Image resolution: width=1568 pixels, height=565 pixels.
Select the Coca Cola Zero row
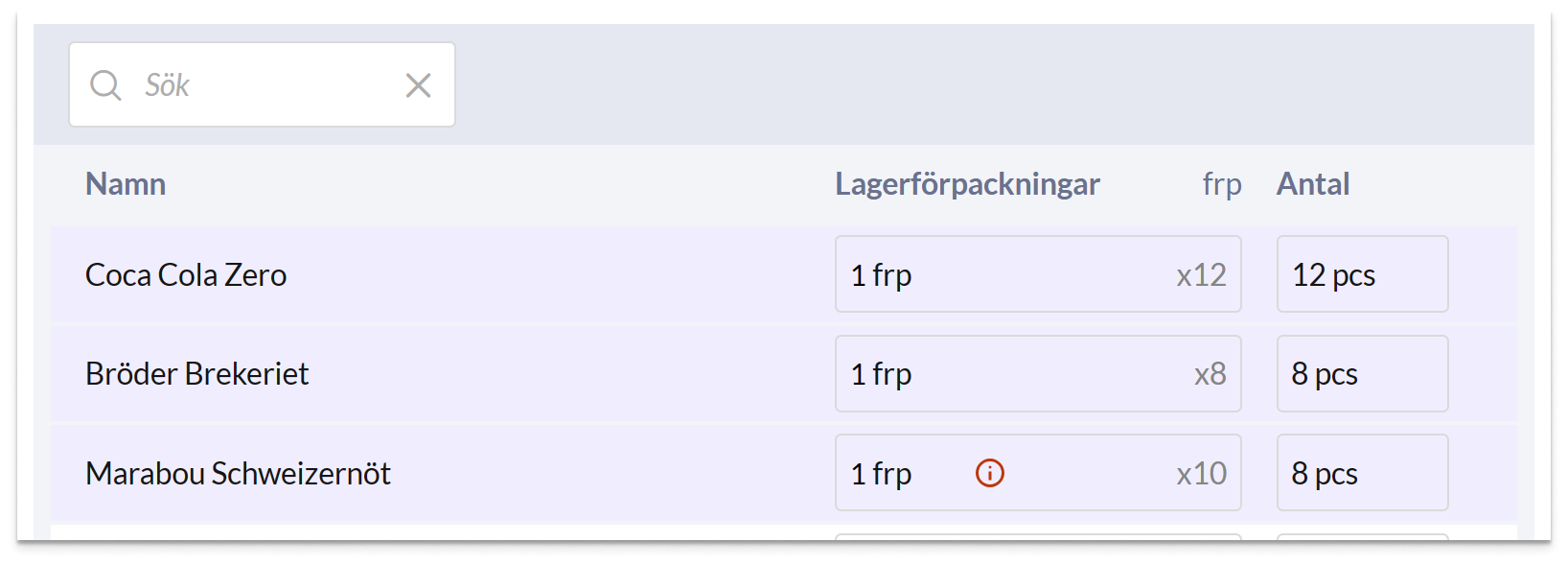(x=186, y=275)
